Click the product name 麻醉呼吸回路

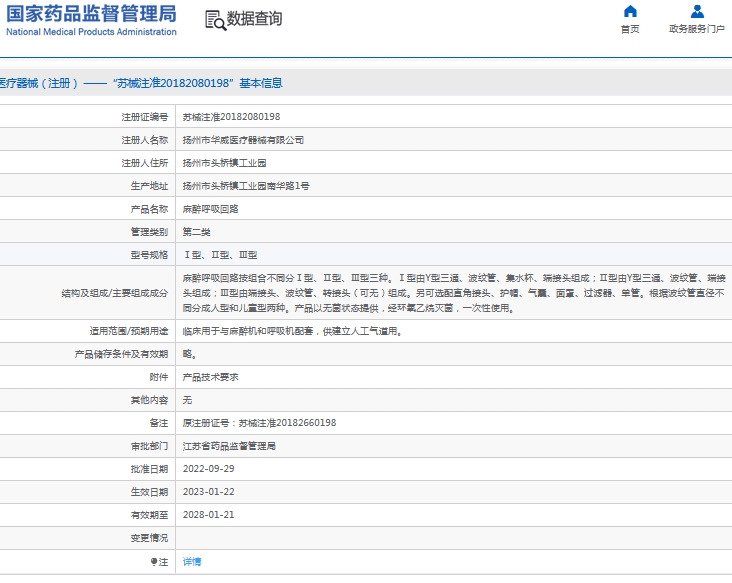tap(211, 209)
